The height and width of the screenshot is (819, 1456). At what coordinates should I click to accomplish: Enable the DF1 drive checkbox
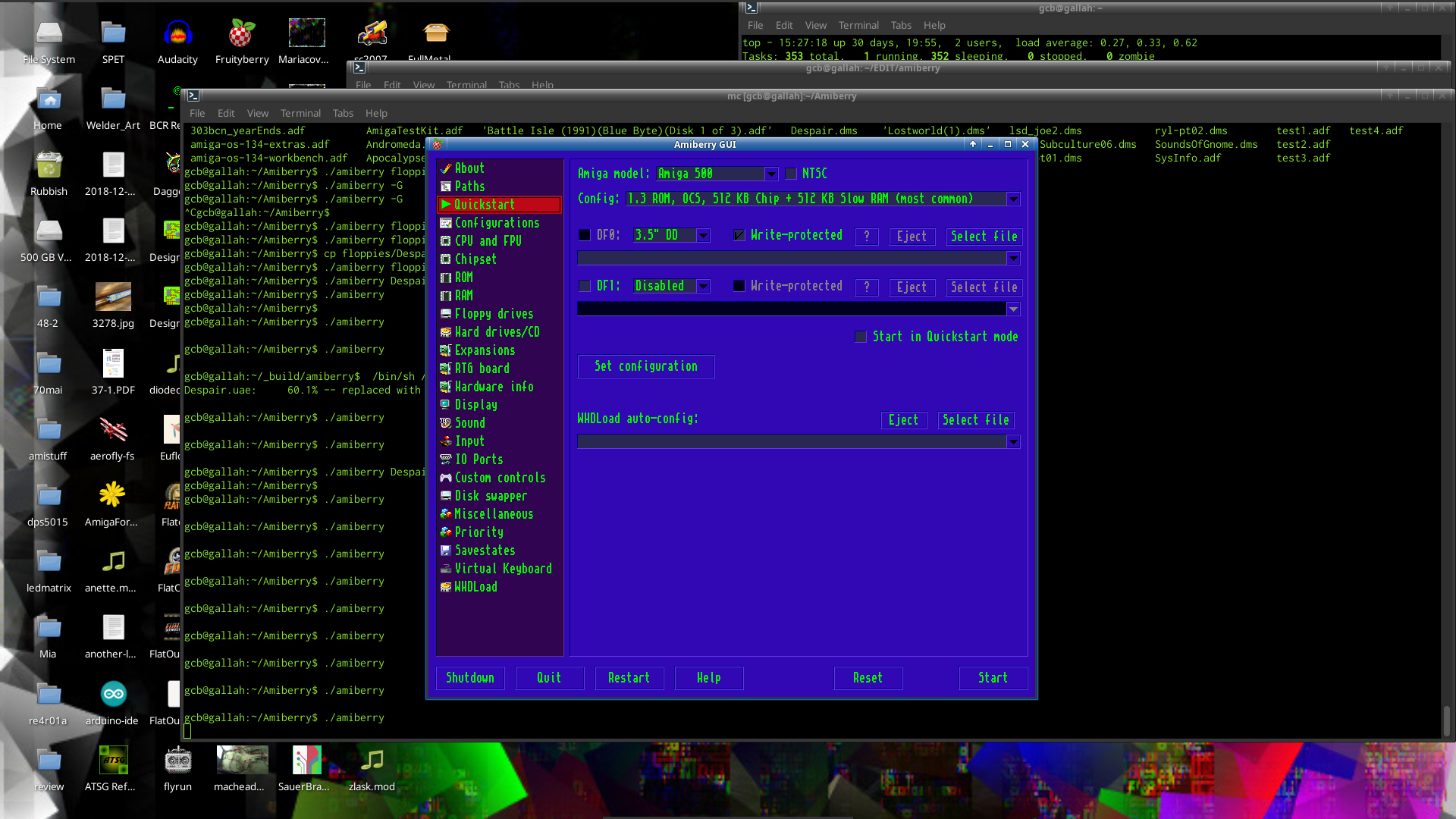(x=585, y=286)
